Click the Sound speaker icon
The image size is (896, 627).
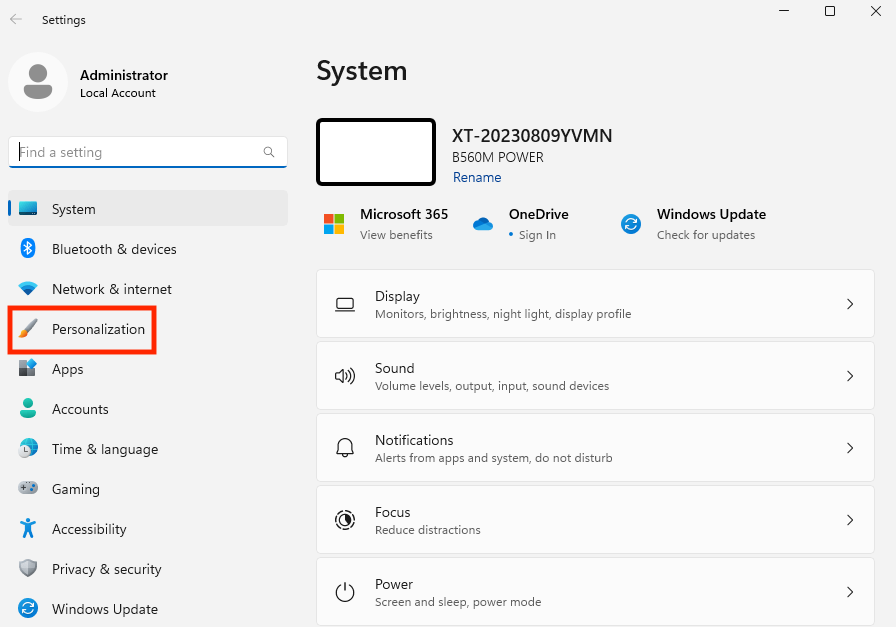(x=344, y=376)
